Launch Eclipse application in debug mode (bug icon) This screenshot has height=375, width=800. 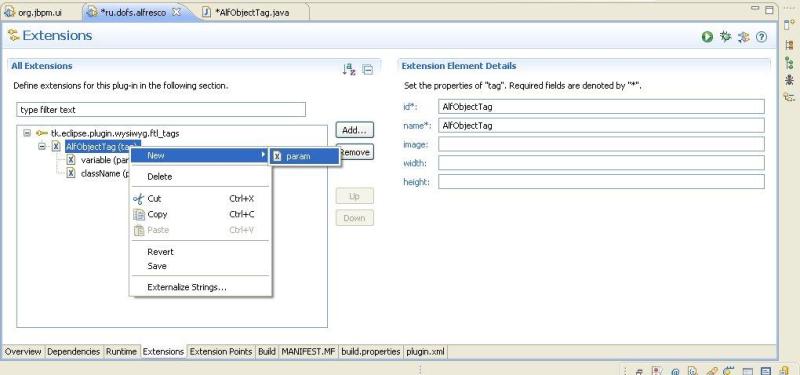point(725,36)
